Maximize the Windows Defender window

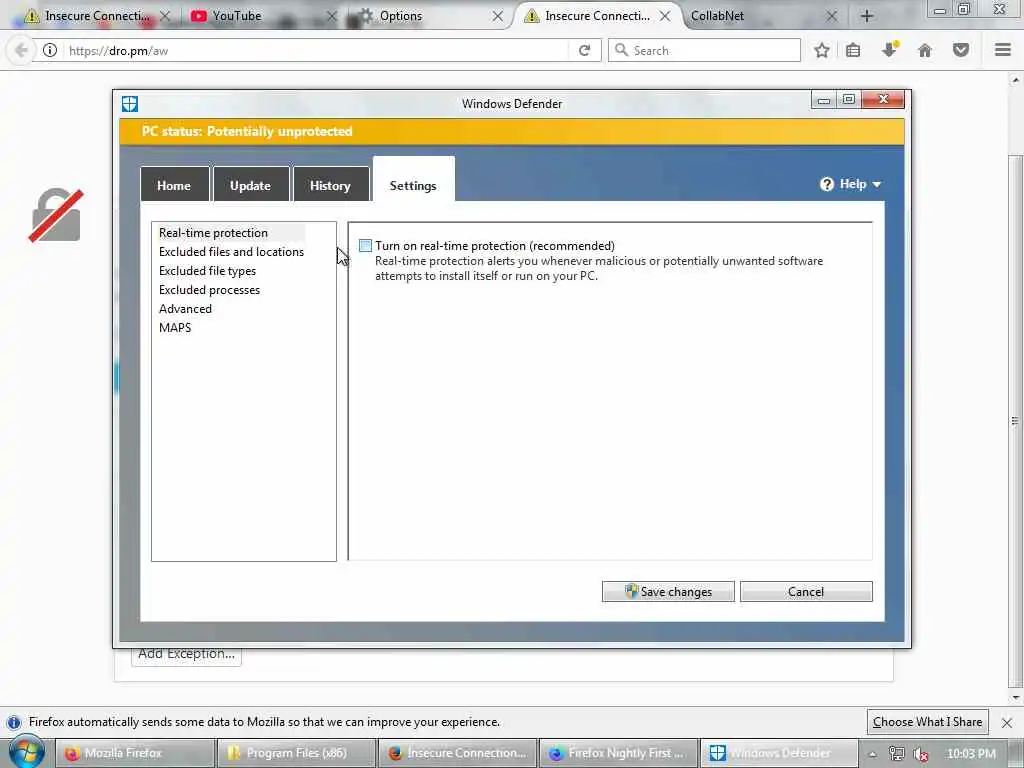[849, 99]
